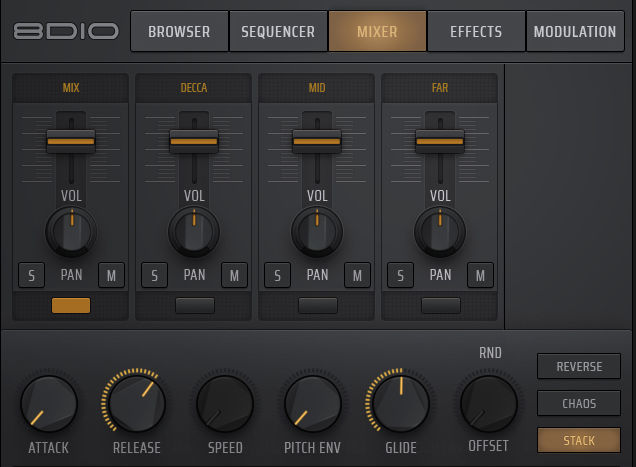Enable the DECCA channel load button

195,305
